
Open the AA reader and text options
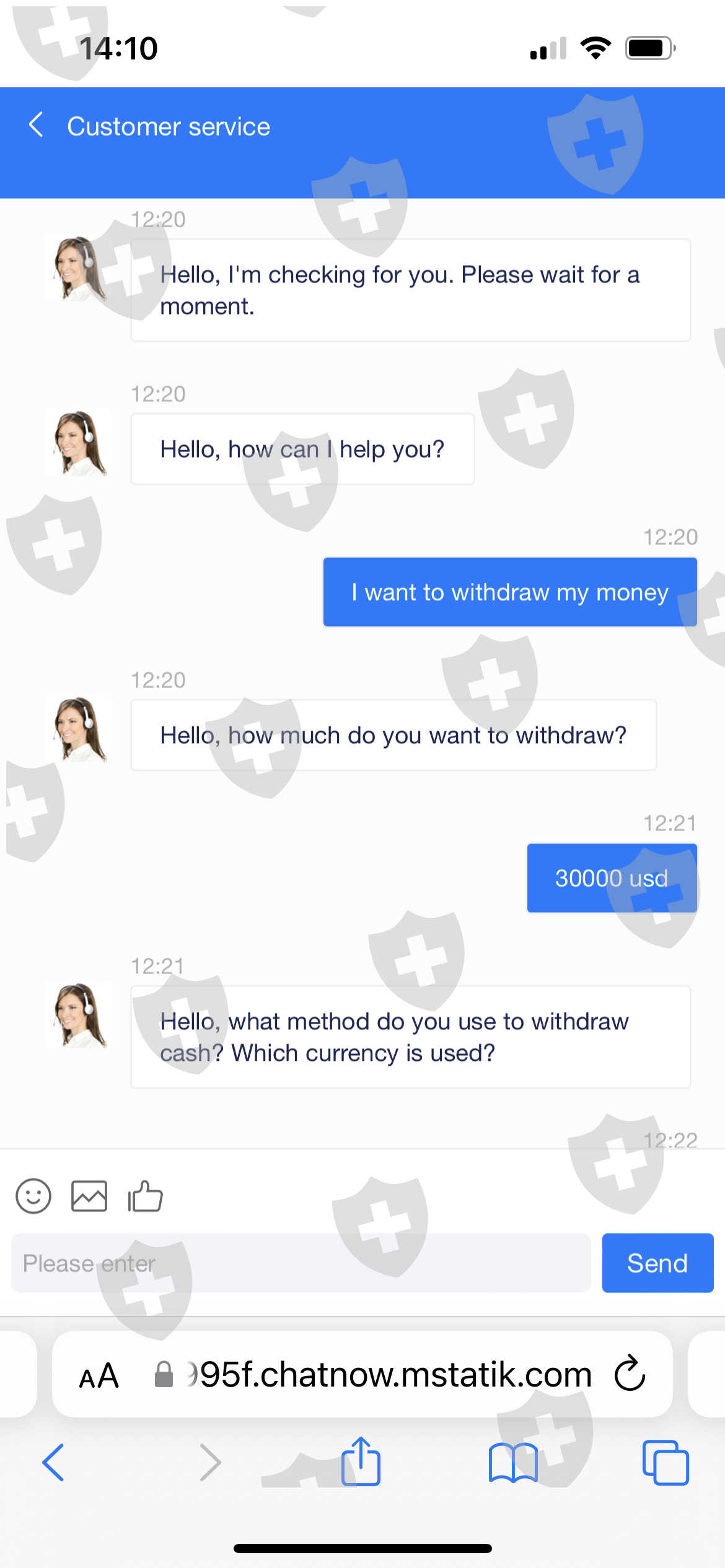pyautogui.click(x=99, y=1375)
